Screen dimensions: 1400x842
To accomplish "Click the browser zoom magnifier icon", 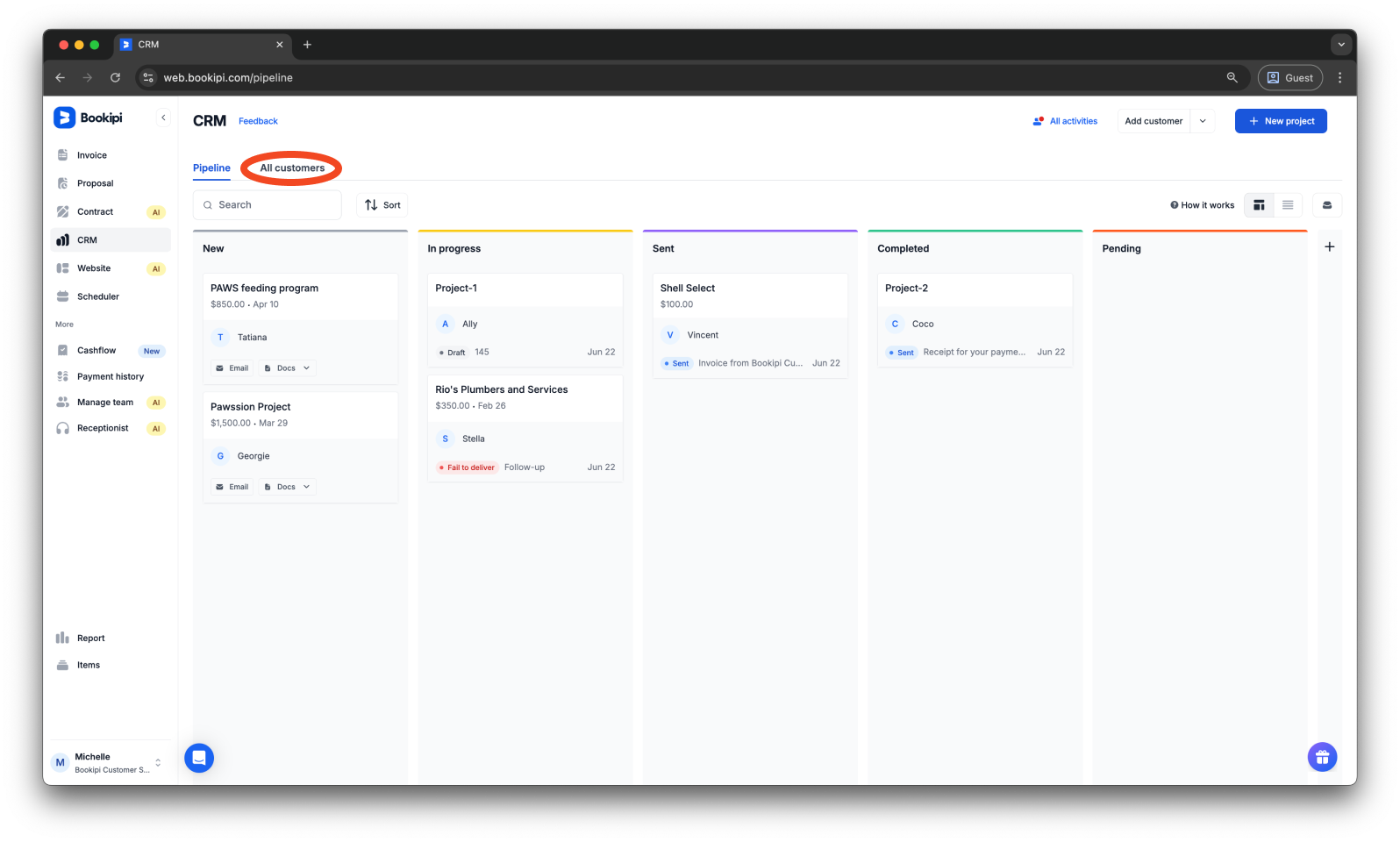I will (1232, 78).
